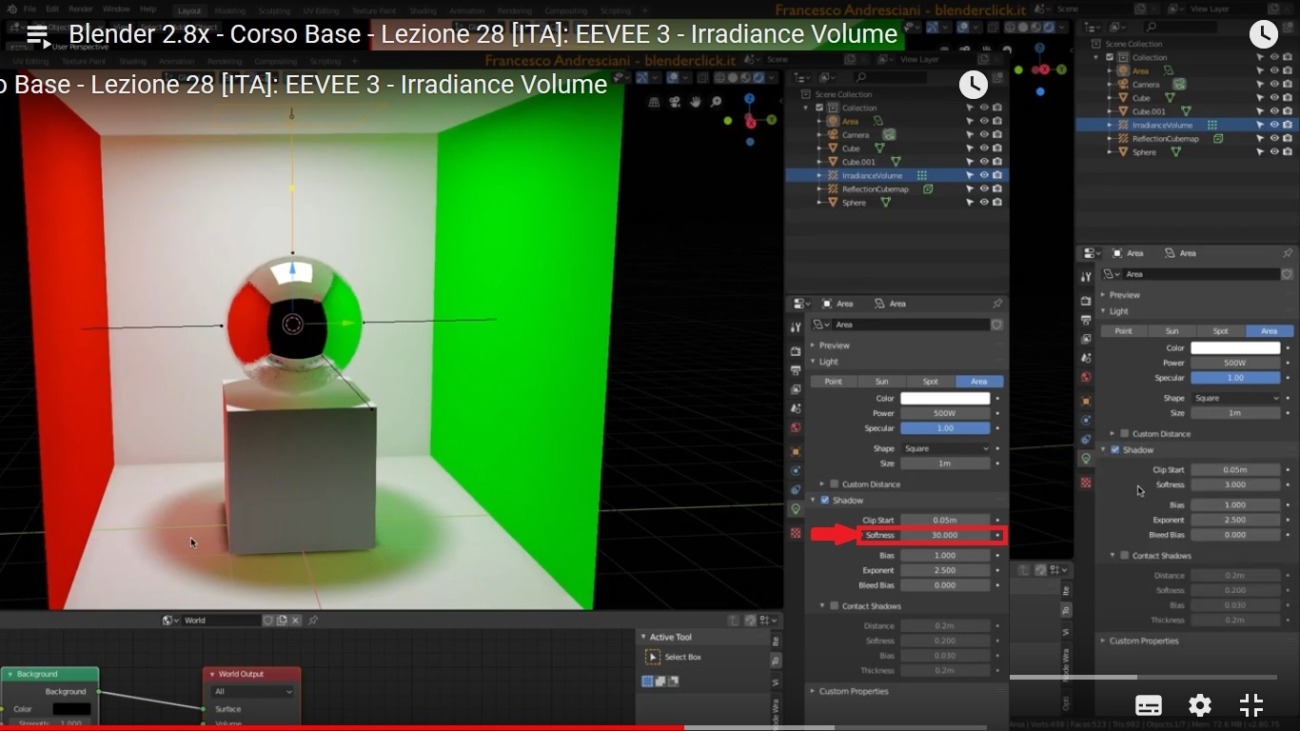Viewport: 1300px width, 731px height.
Task: Open Object Data light tab in enlarged inset
Action: coord(796,509)
